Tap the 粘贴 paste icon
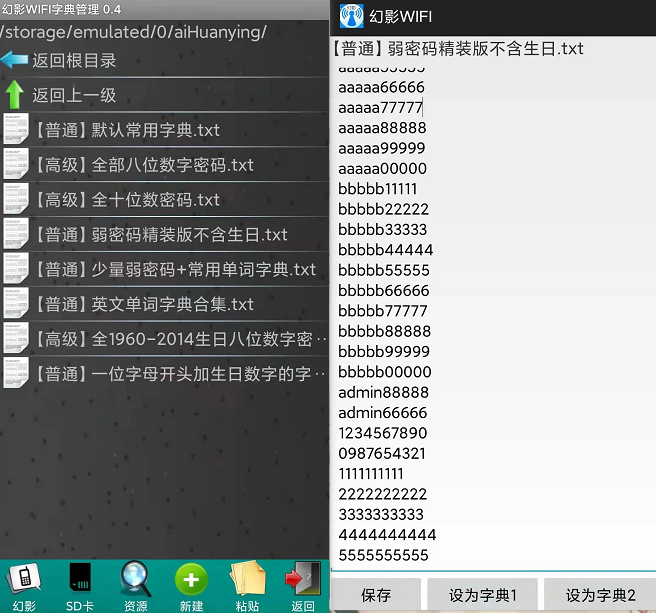Image resolution: width=656 pixels, height=613 pixels. click(x=247, y=579)
